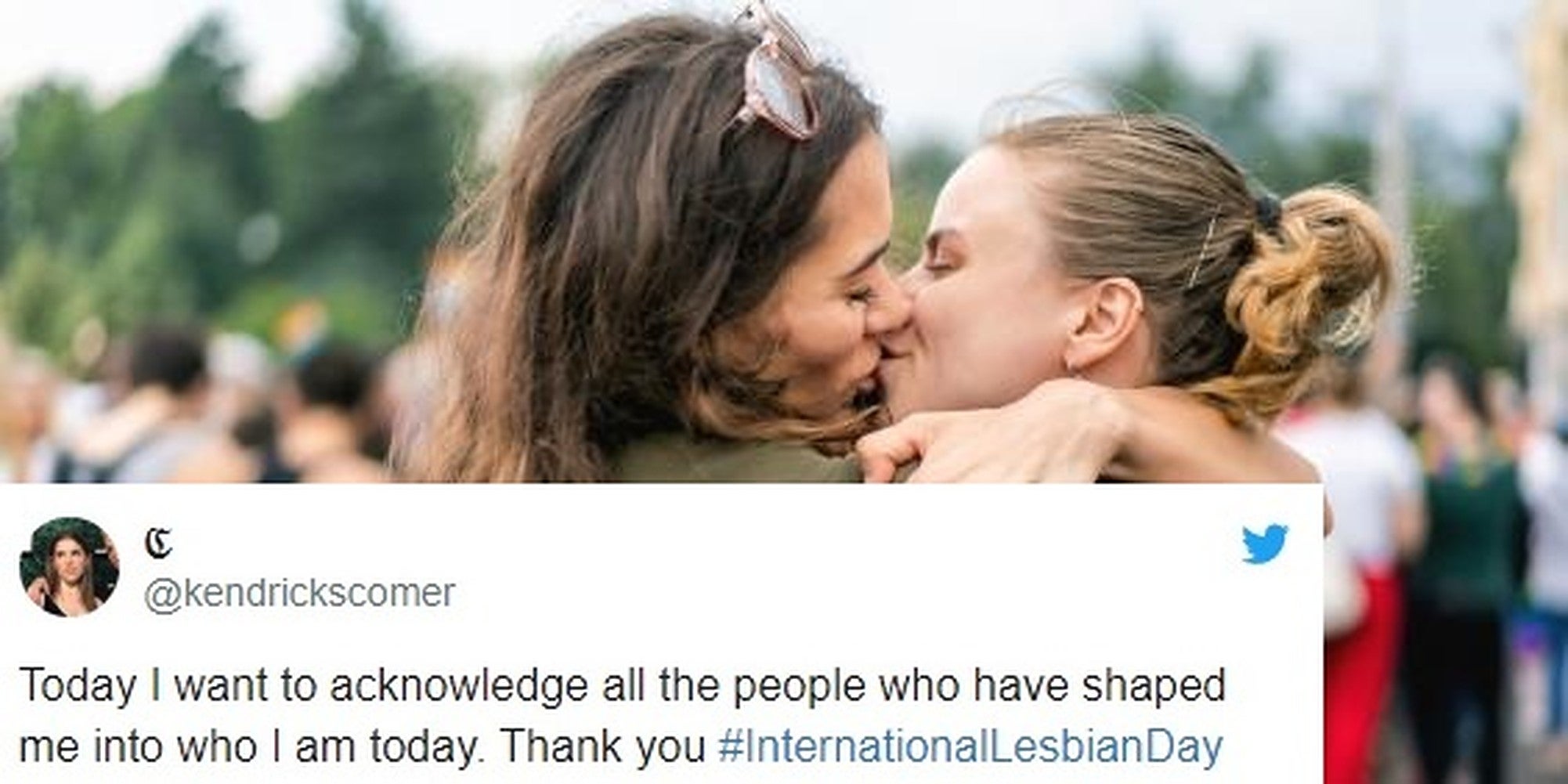The height and width of the screenshot is (784, 1568).
Task: Open the tweet author's profile avatar
Action: click(69, 566)
